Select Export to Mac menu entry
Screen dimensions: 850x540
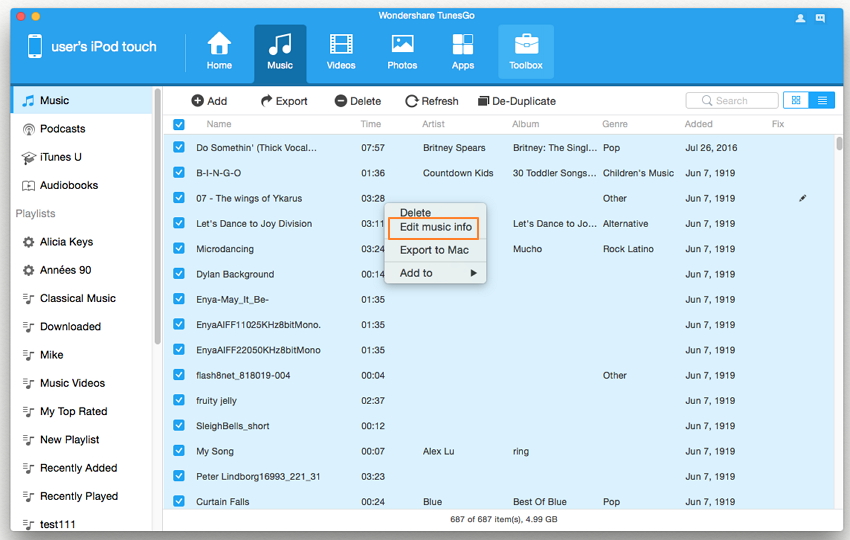click(x=434, y=250)
